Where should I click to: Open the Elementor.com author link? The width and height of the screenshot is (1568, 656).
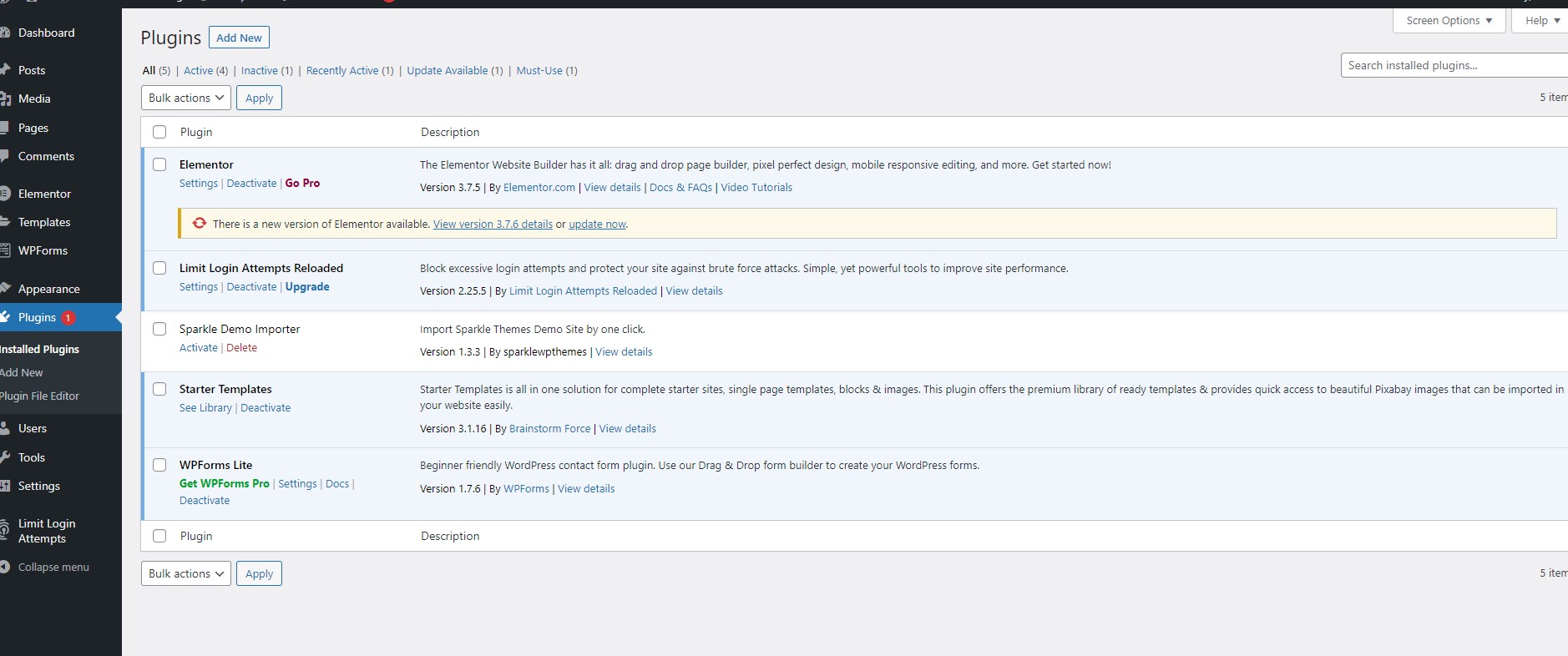coord(539,188)
